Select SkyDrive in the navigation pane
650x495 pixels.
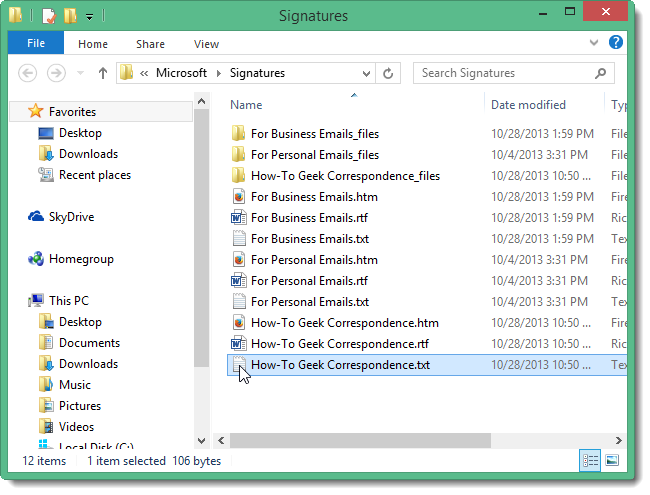coord(71,217)
